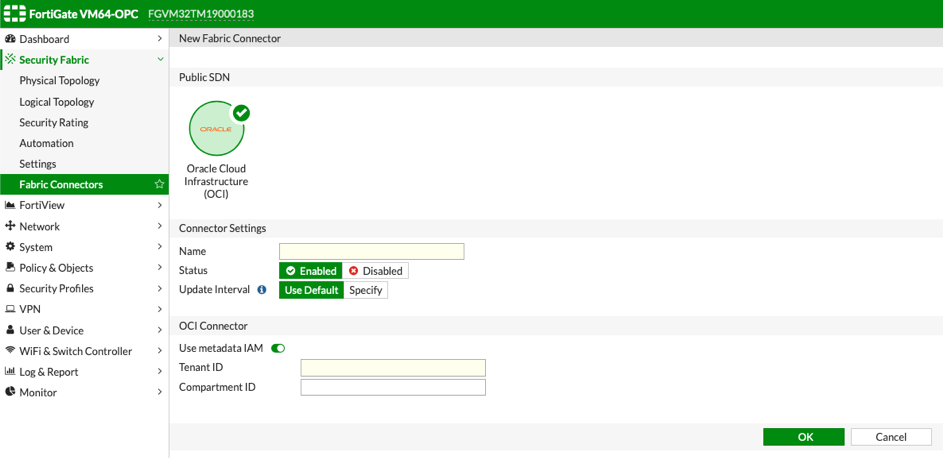
Task: Expand the VPN menu chevron
Action: point(159,310)
